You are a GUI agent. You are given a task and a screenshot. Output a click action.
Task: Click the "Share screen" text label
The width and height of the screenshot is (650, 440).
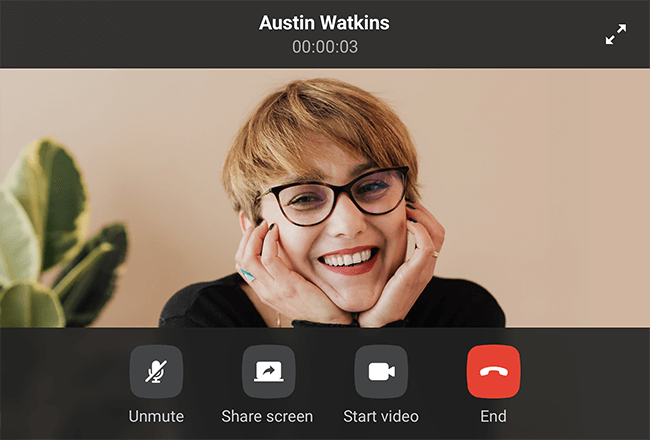point(268,416)
